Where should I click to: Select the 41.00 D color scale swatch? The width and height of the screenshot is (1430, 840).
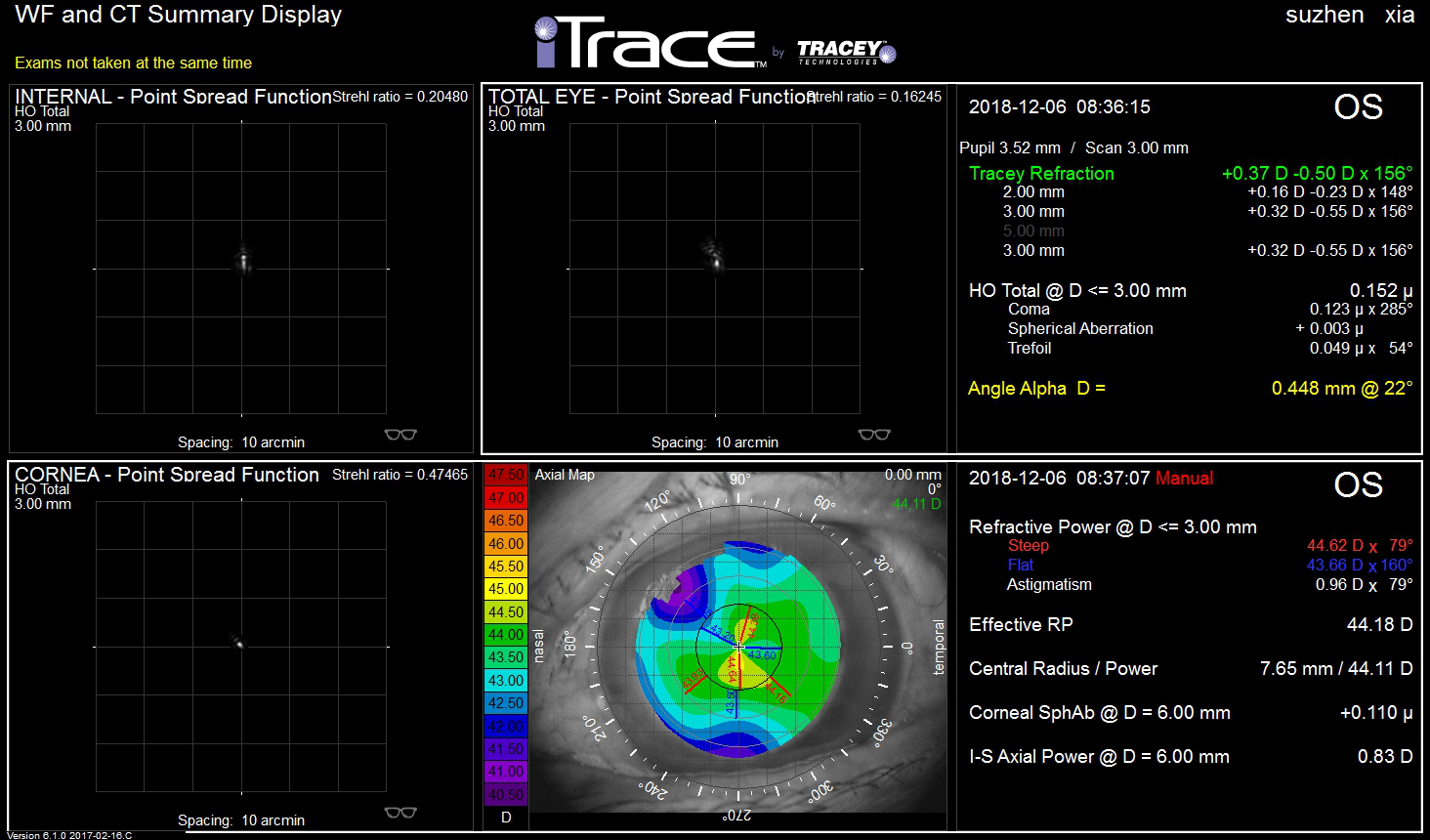(x=506, y=772)
